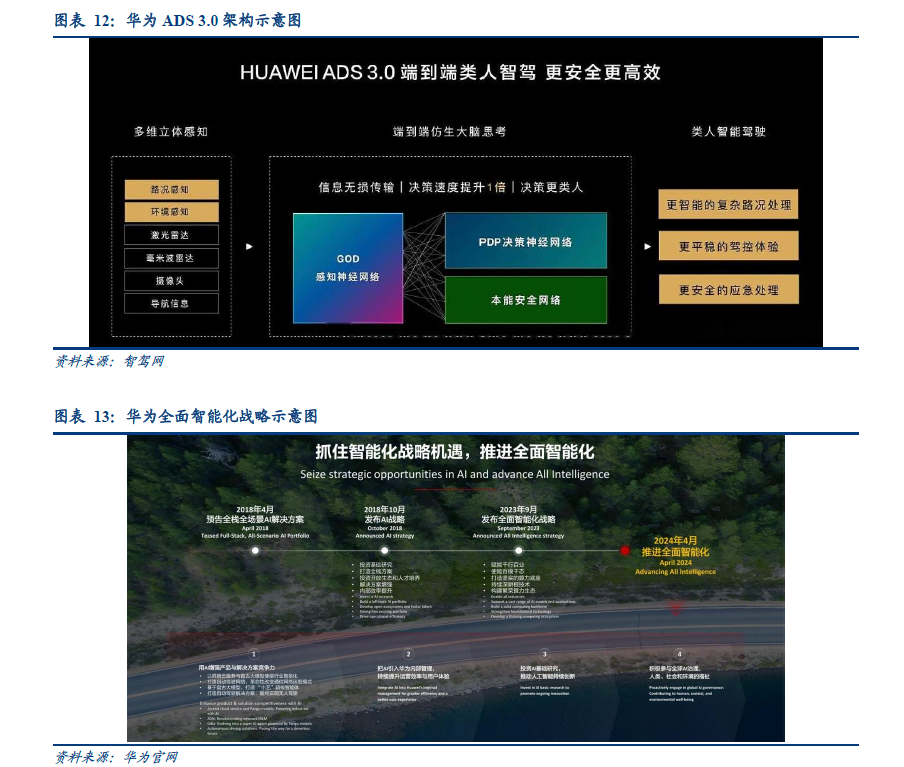
Task: Click the '更安全的应急处理' gold box
Action: [x=729, y=289]
